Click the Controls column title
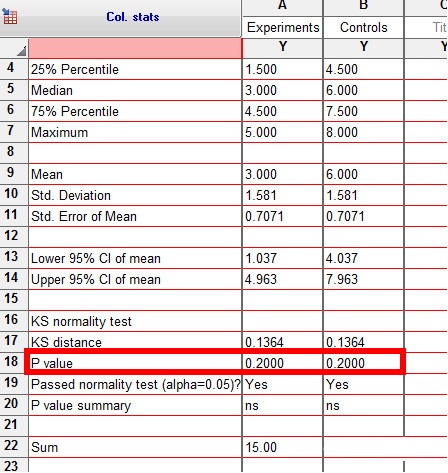Image resolution: width=448 pixels, height=473 pixels. (x=364, y=27)
